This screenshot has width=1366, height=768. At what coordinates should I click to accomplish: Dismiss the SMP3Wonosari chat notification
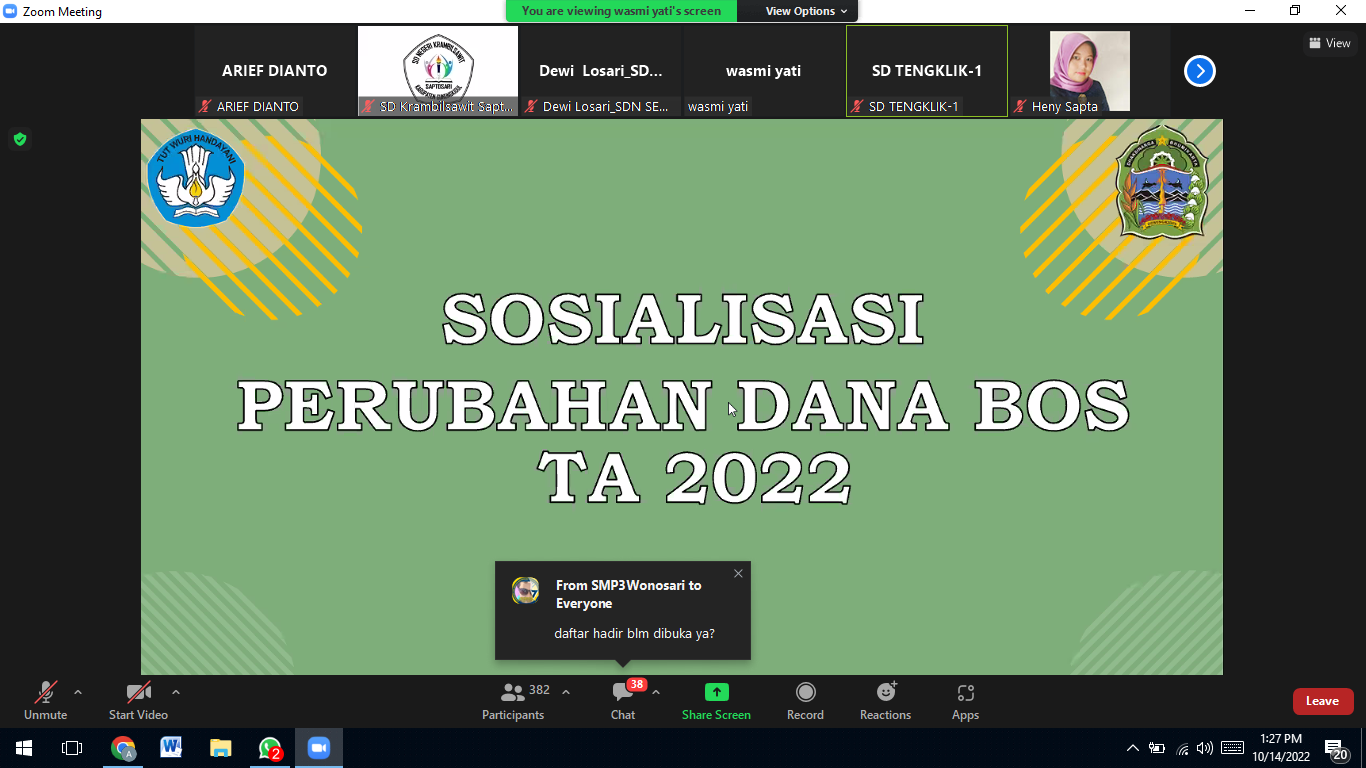(x=738, y=574)
